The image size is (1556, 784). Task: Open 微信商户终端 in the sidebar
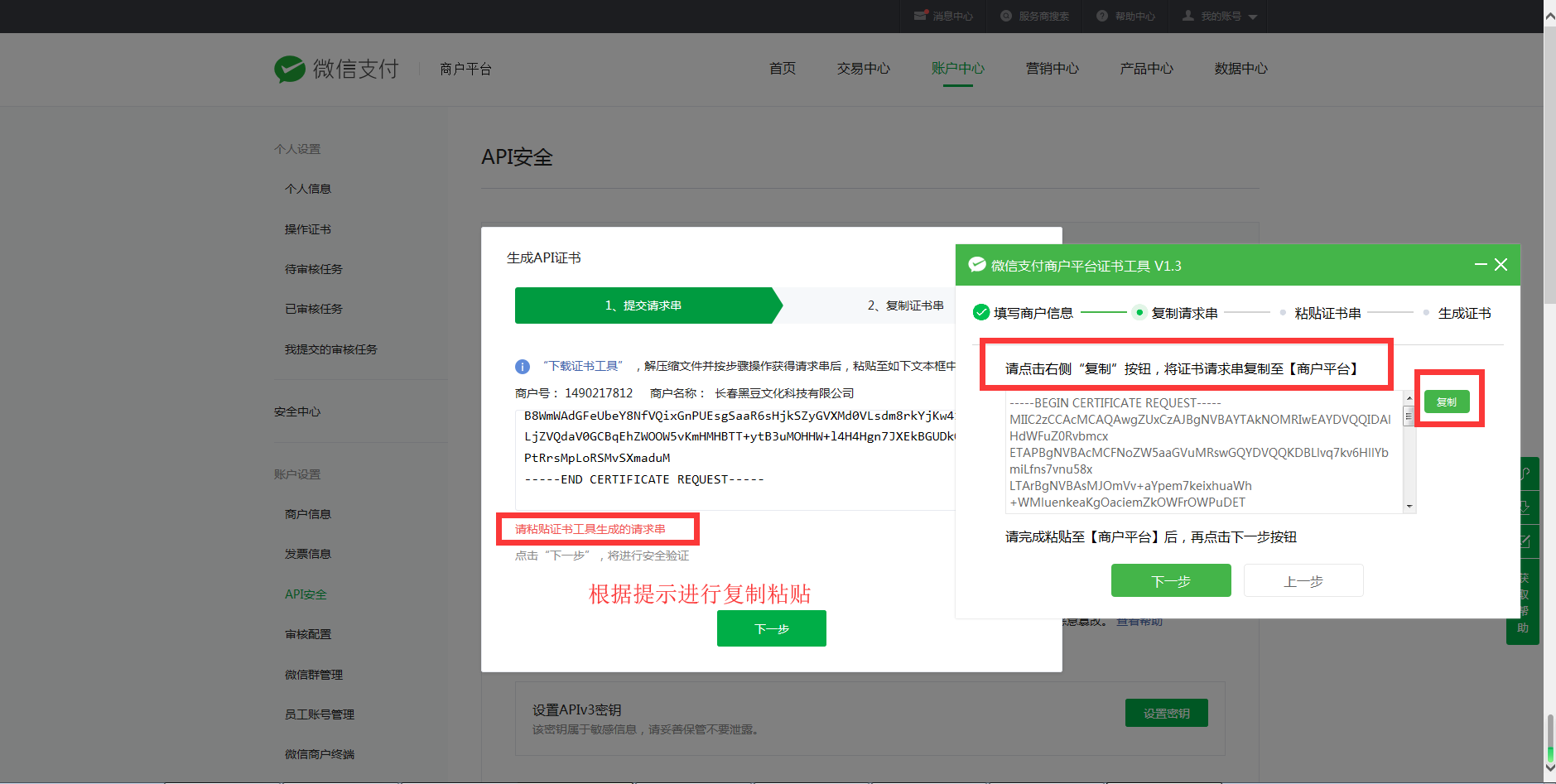pos(320,754)
